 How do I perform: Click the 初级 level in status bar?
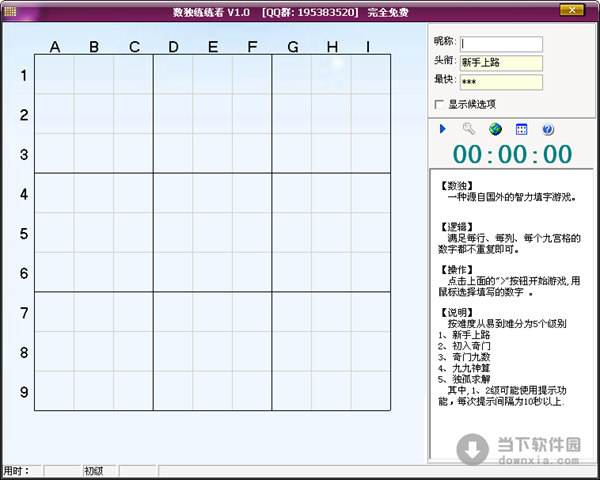pos(94,471)
